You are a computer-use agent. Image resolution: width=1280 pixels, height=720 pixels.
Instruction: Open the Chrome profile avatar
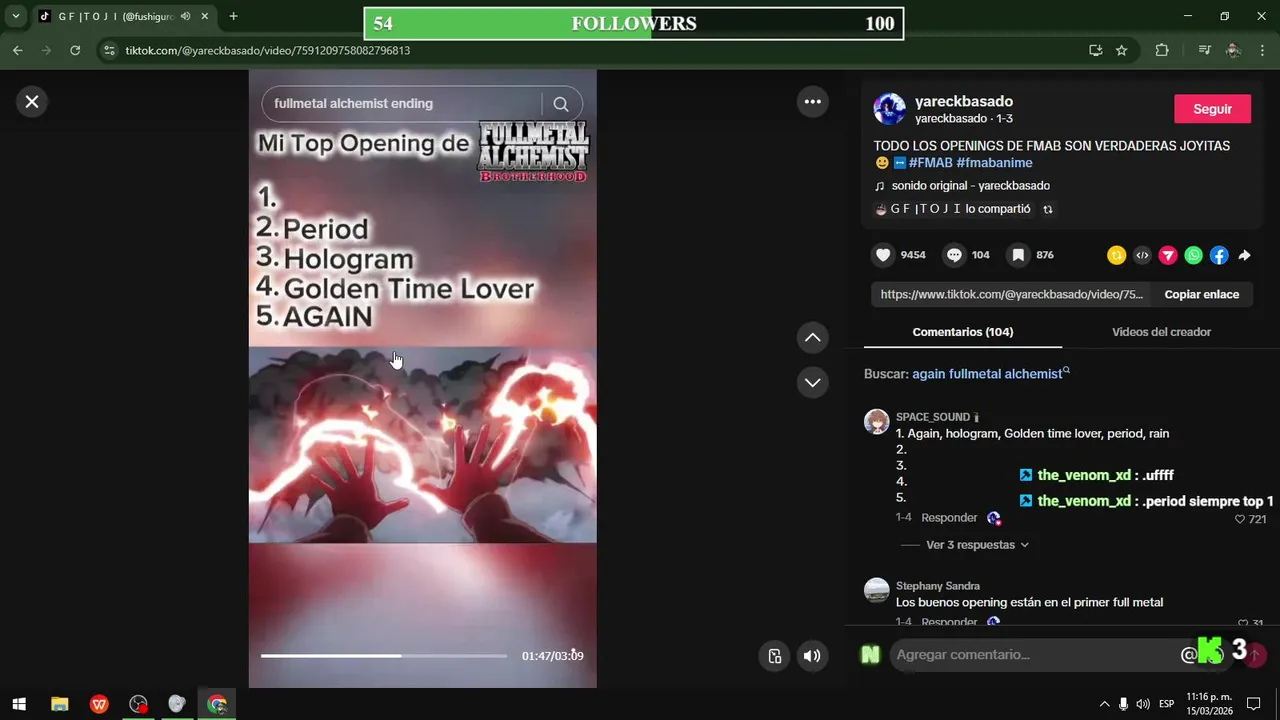tap(1233, 50)
